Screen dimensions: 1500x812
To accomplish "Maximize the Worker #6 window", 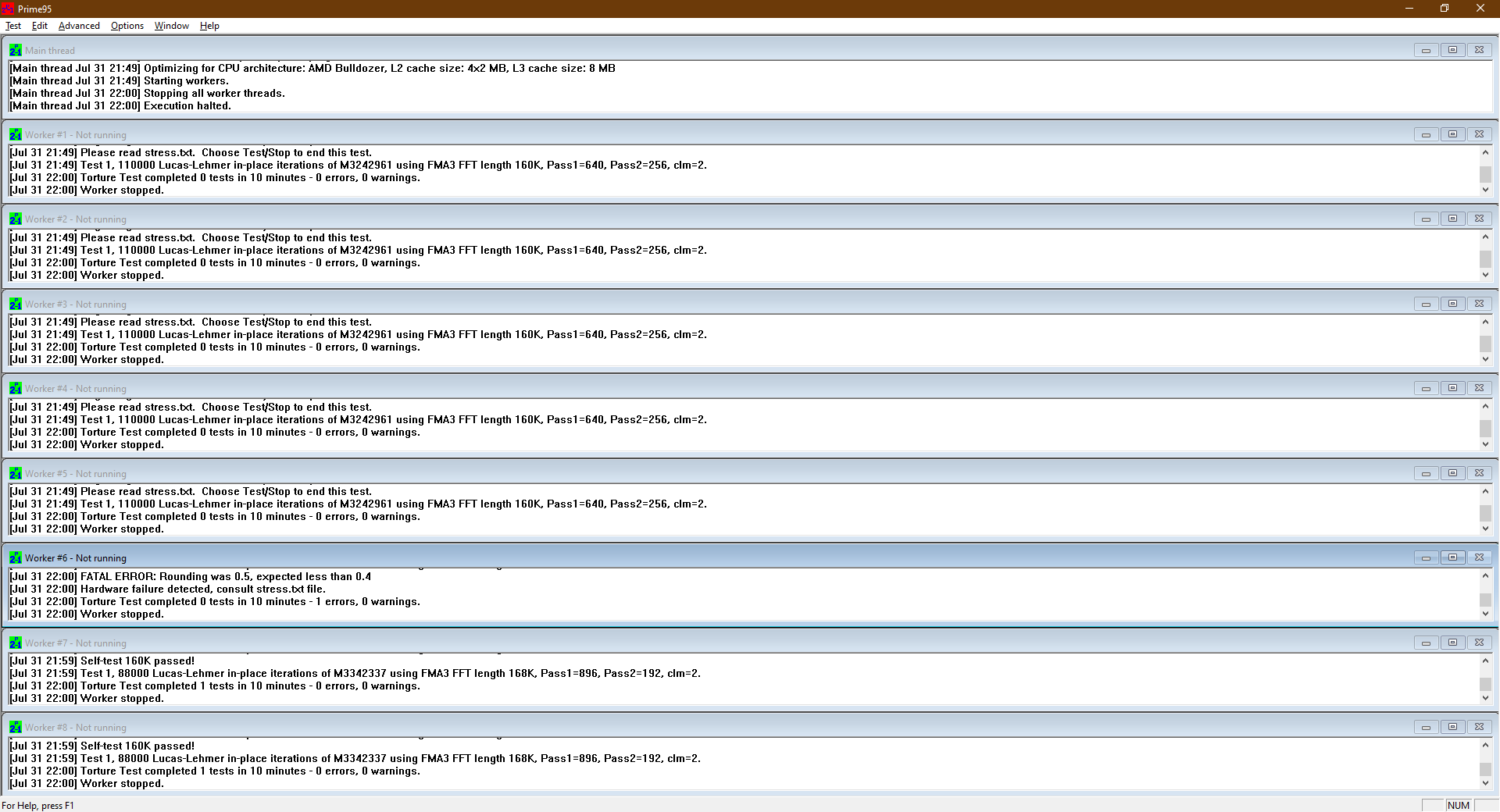I will click(x=1452, y=557).
